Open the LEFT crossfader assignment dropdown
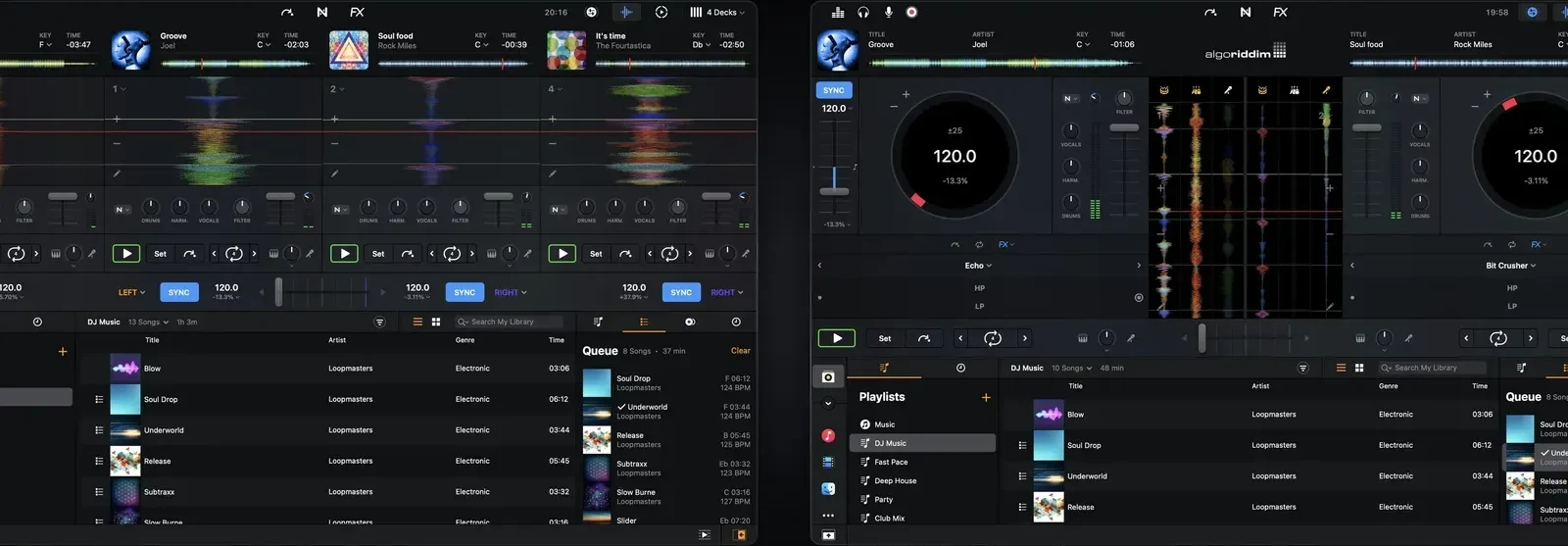1568x546 pixels. pyautogui.click(x=131, y=292)
